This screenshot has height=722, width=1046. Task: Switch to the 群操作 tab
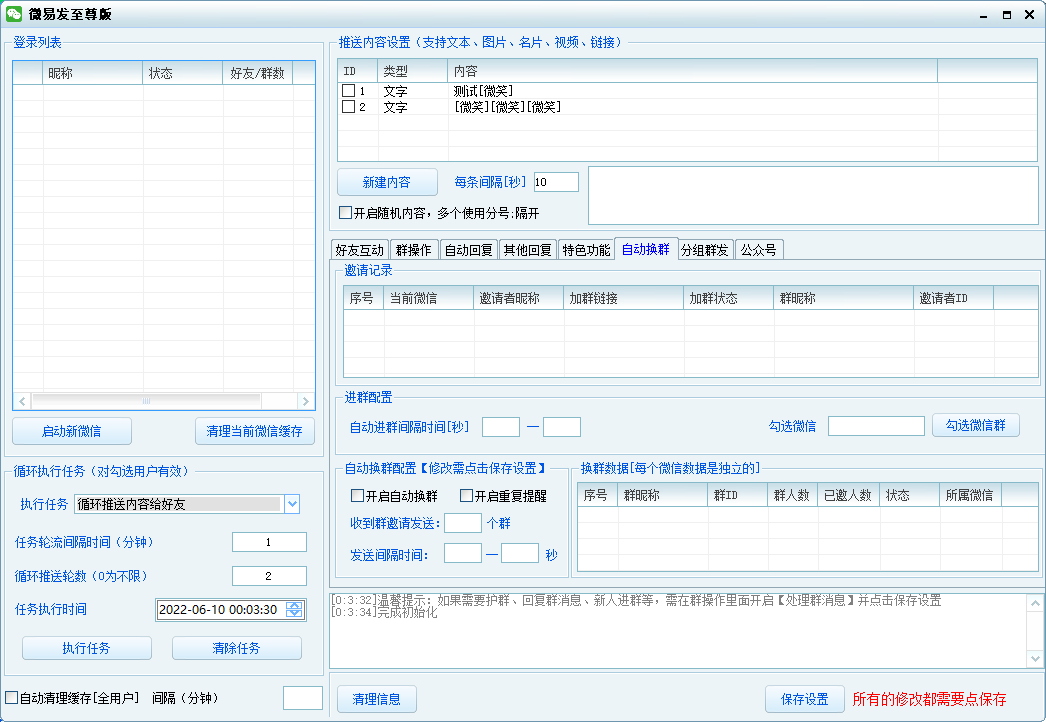pyautogui.click(x=414, y=250)
